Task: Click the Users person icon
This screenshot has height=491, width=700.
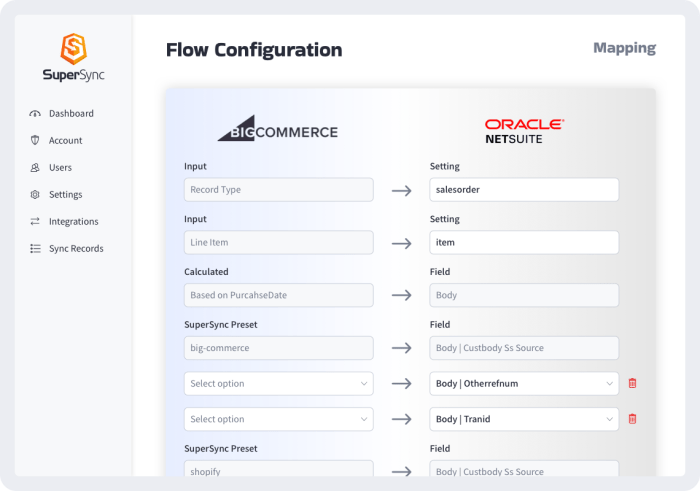Action: click(x=35, y=168)
